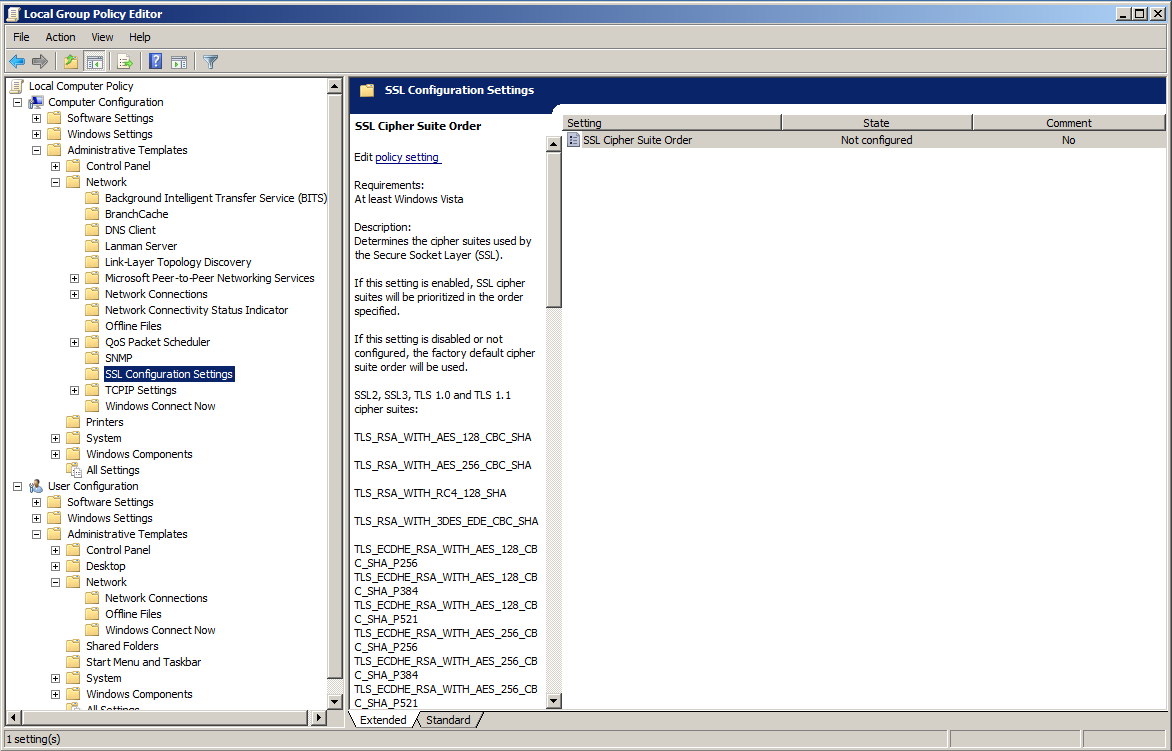The image size is (1172, 751).
Task: Sort by the Setting column header
Action: (672, 123)
